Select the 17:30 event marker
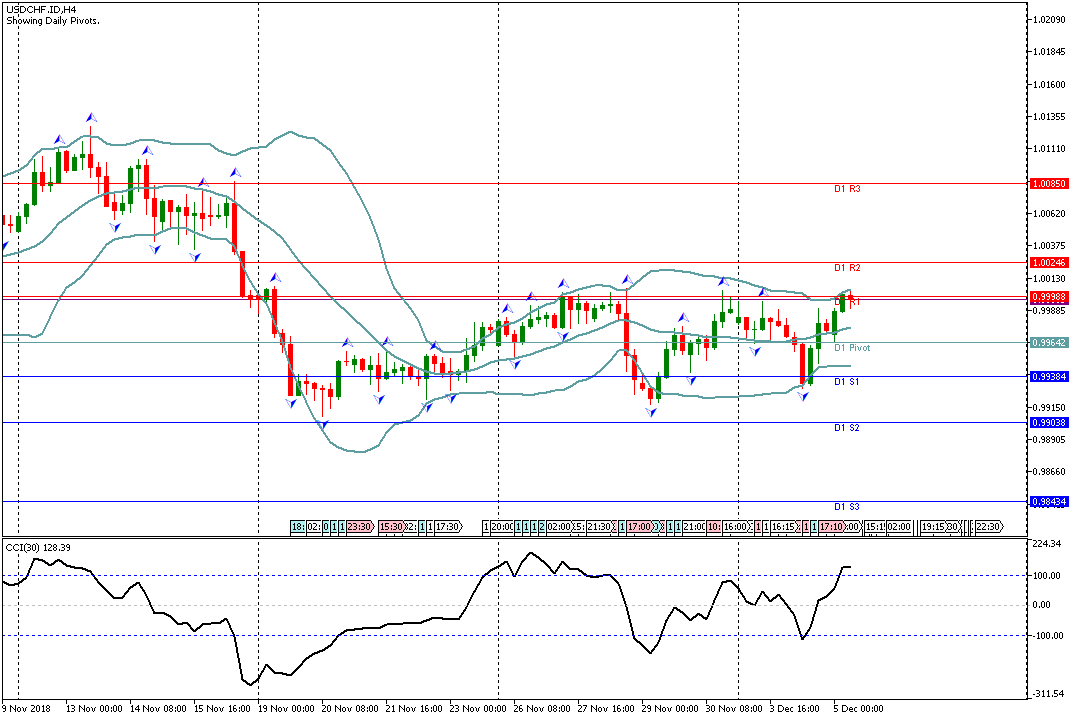This screenshot has width=1080, height=720. click(x=448, y=527)
